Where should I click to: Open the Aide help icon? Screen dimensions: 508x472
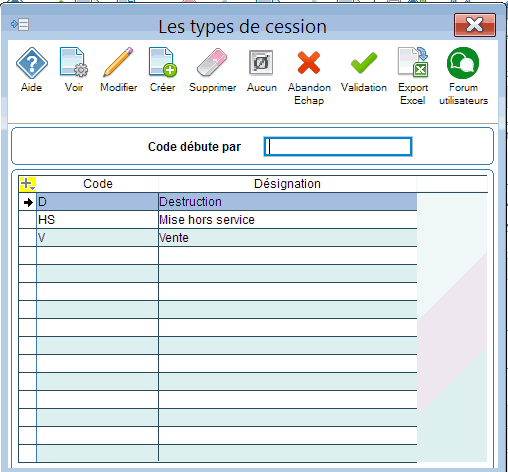32,63
